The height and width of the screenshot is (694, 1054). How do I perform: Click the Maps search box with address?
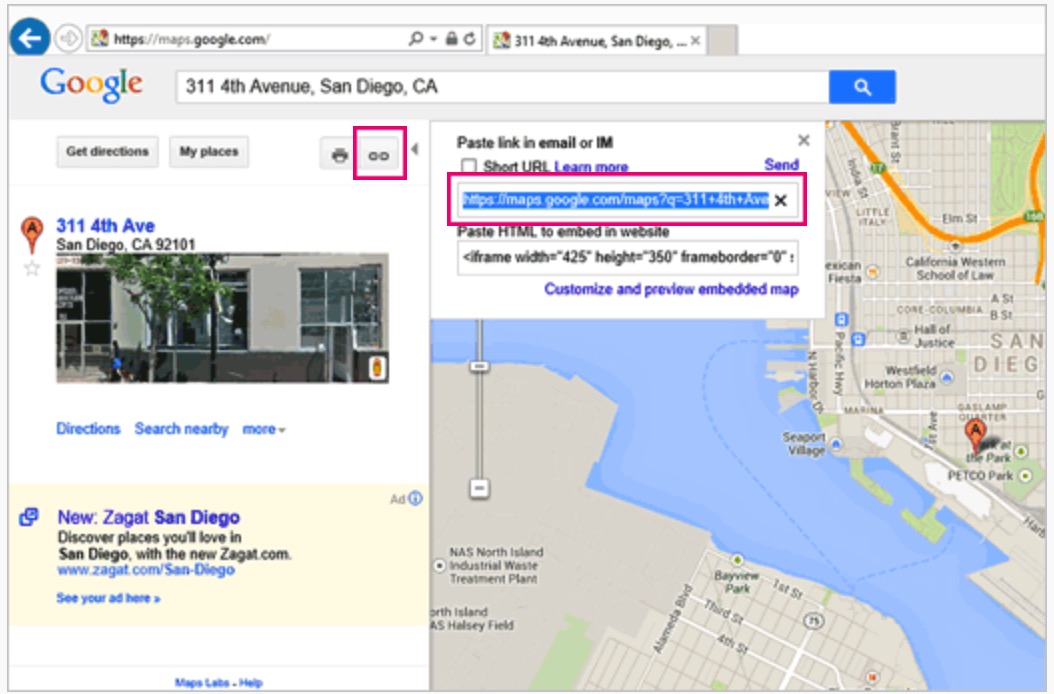[x=502, y=87]
